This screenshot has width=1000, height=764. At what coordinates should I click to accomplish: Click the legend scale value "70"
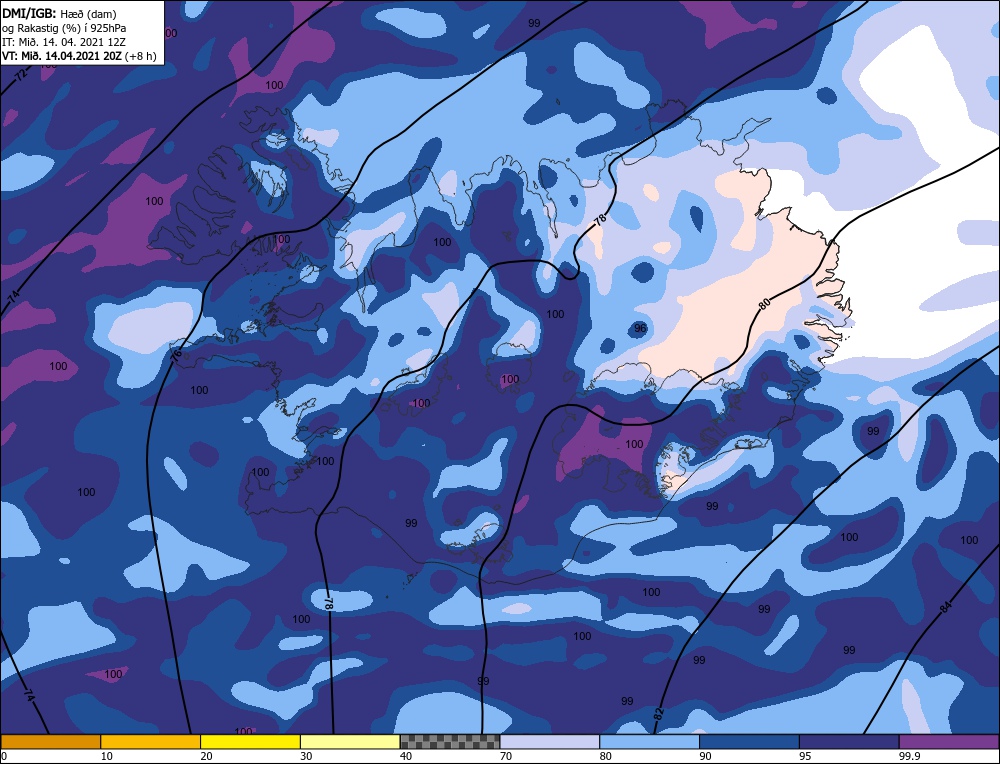506,756
